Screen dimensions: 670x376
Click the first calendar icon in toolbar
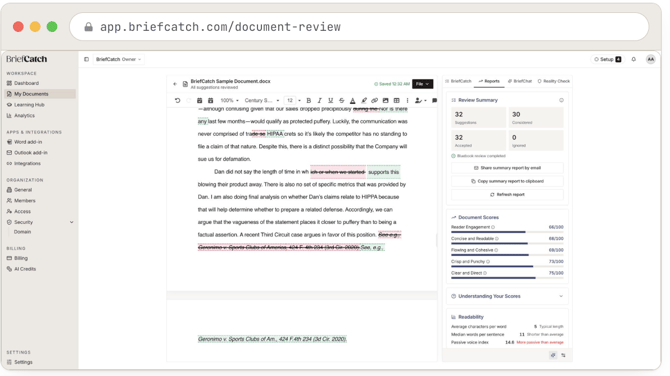(199, 100)
